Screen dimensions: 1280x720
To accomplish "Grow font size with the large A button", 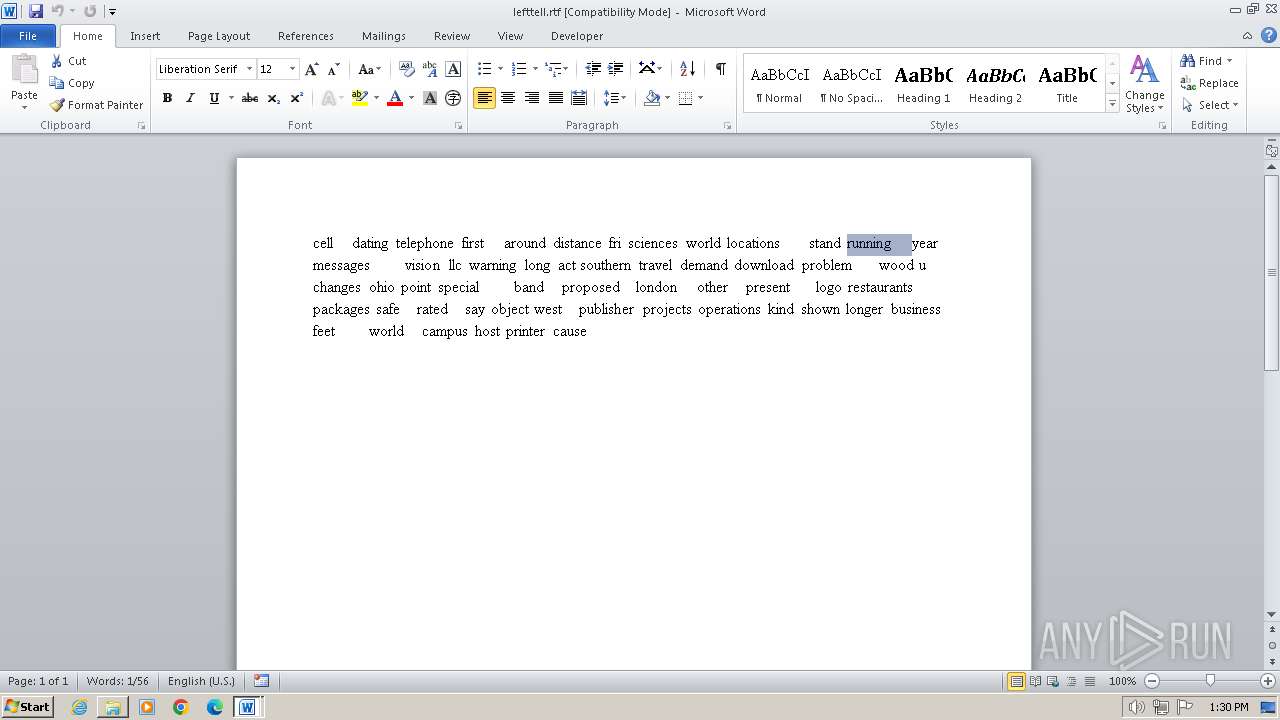I will click(312, 69).
